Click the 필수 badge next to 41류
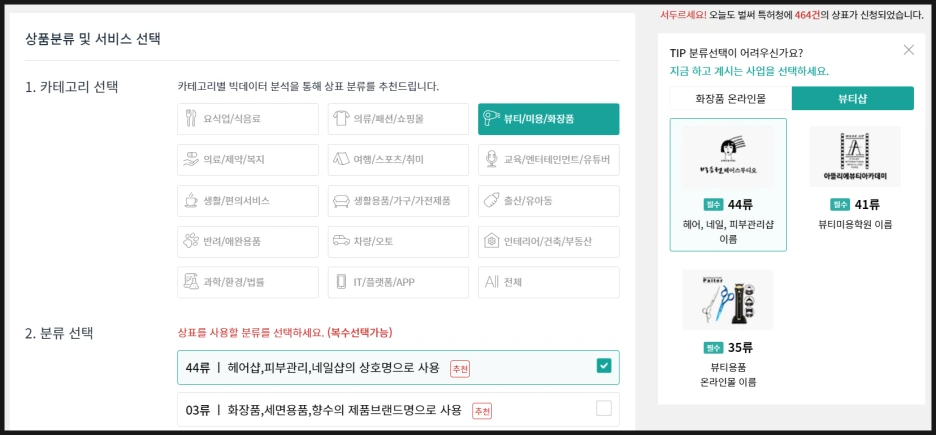The image size is (936, 435). click(840, 205)
